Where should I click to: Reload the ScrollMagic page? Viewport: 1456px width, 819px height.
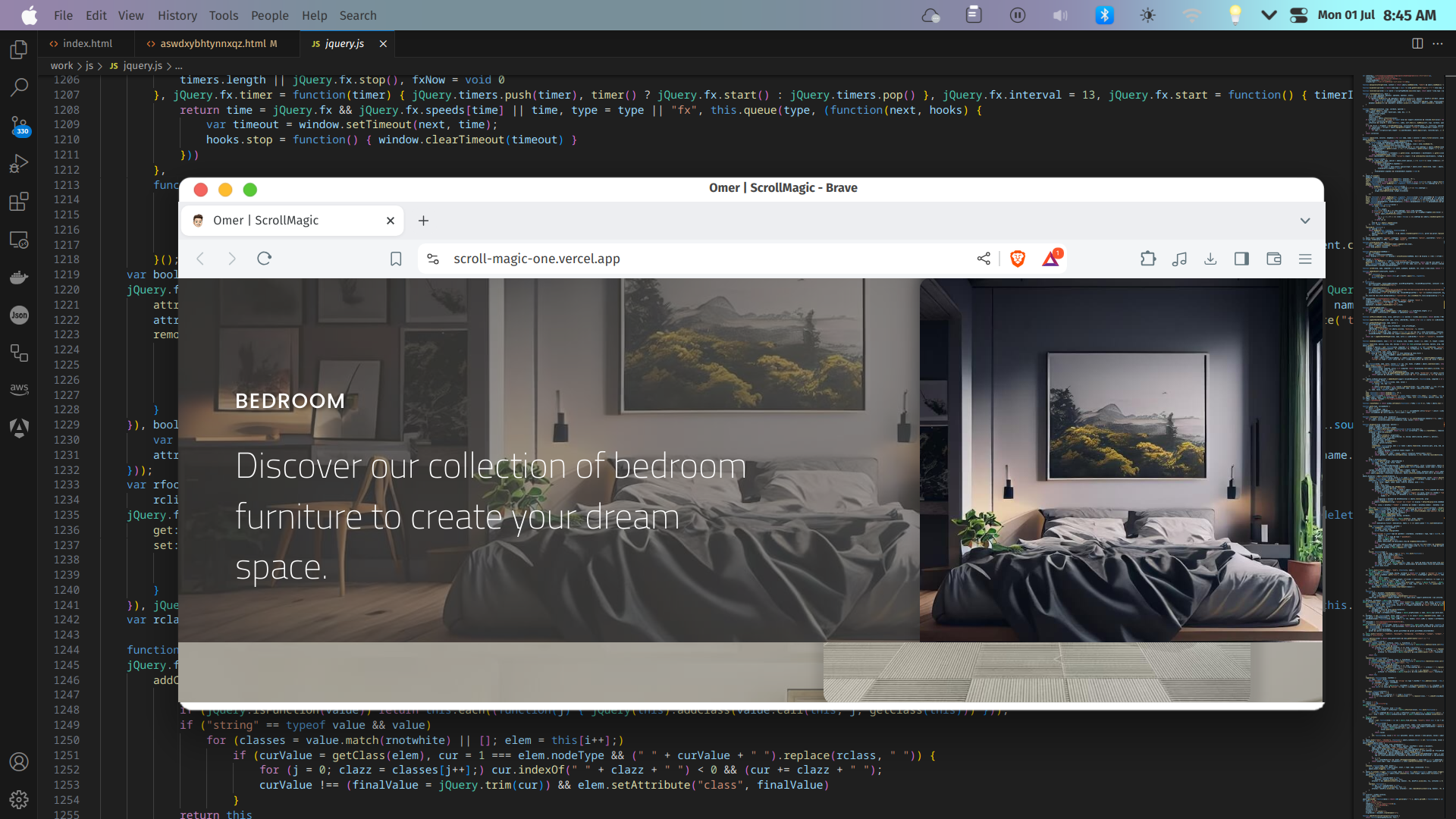[264, 259]
